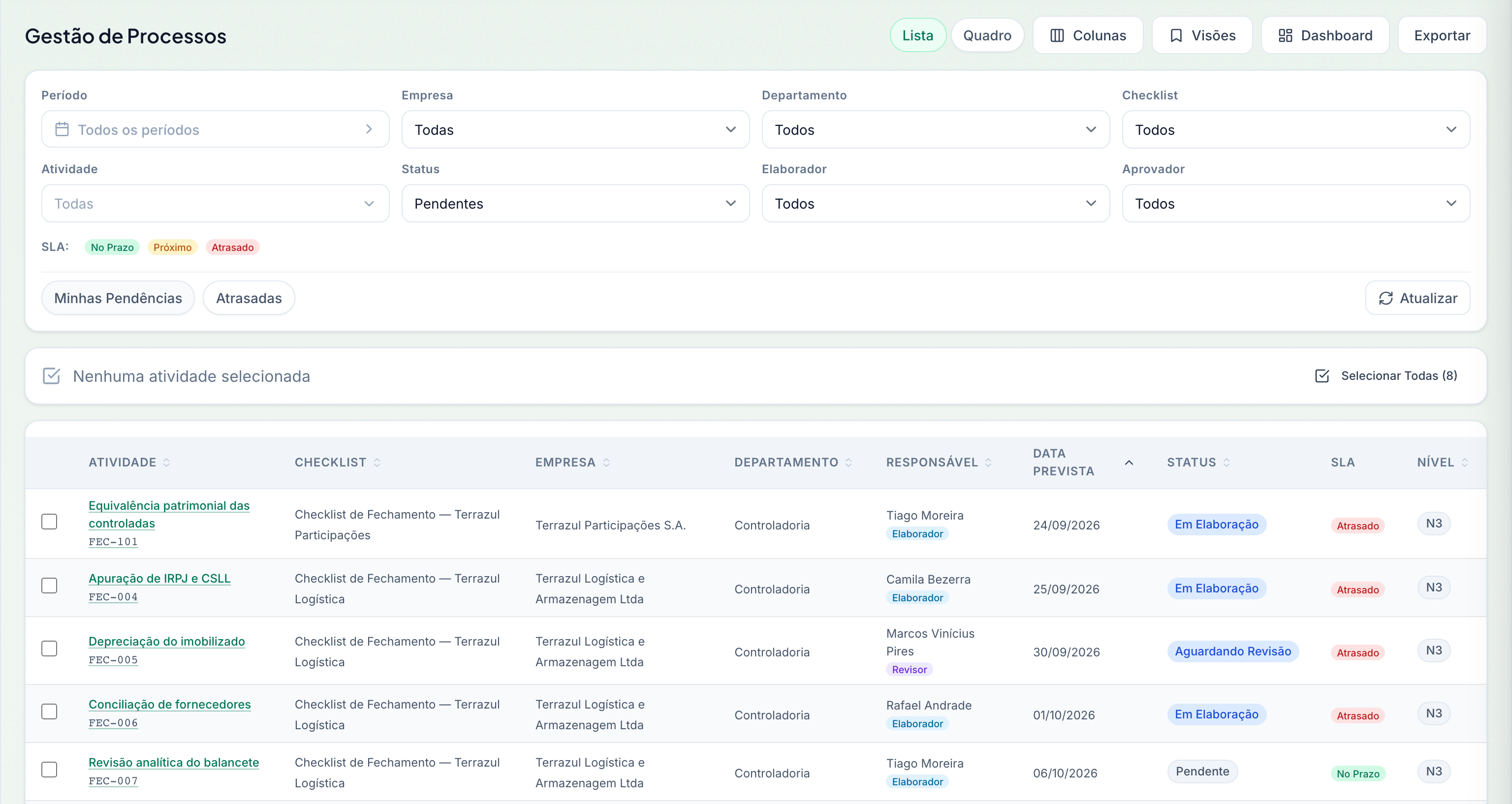Toggle Data Prevista ascending sort arrow

click(x=1128, y=463)
